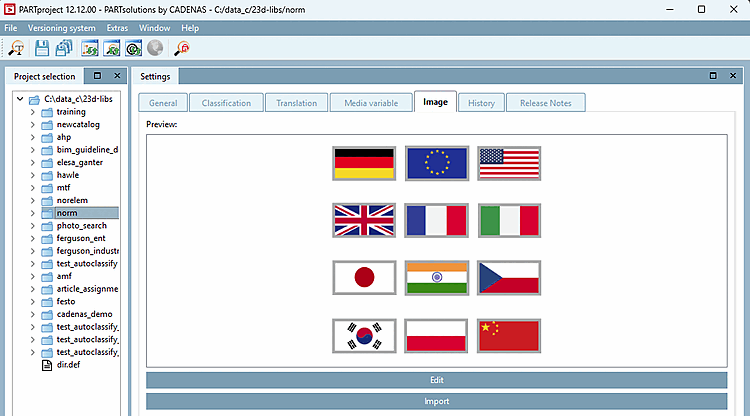Click the text search magnifier toolbar icon
Viewport: 750px width, 416px height.
coord(16,48)
